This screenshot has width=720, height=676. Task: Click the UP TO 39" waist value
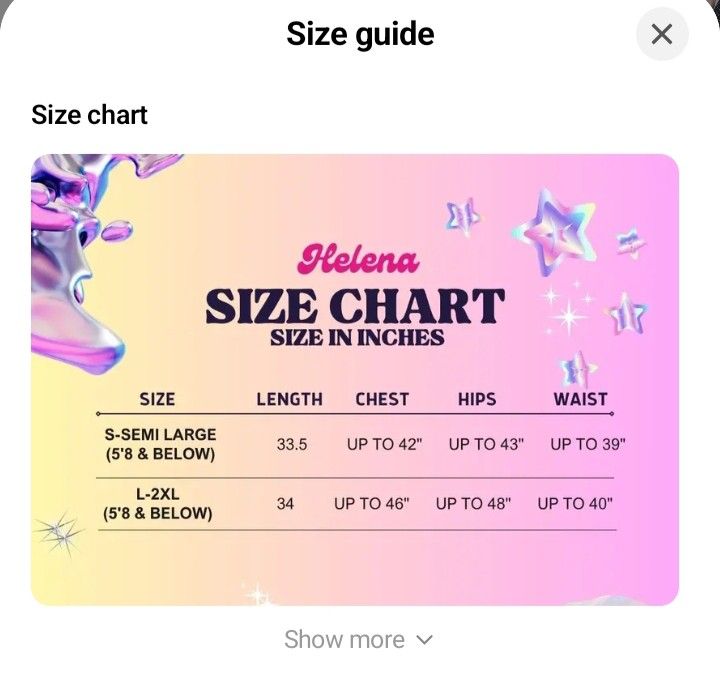point(588,445)
